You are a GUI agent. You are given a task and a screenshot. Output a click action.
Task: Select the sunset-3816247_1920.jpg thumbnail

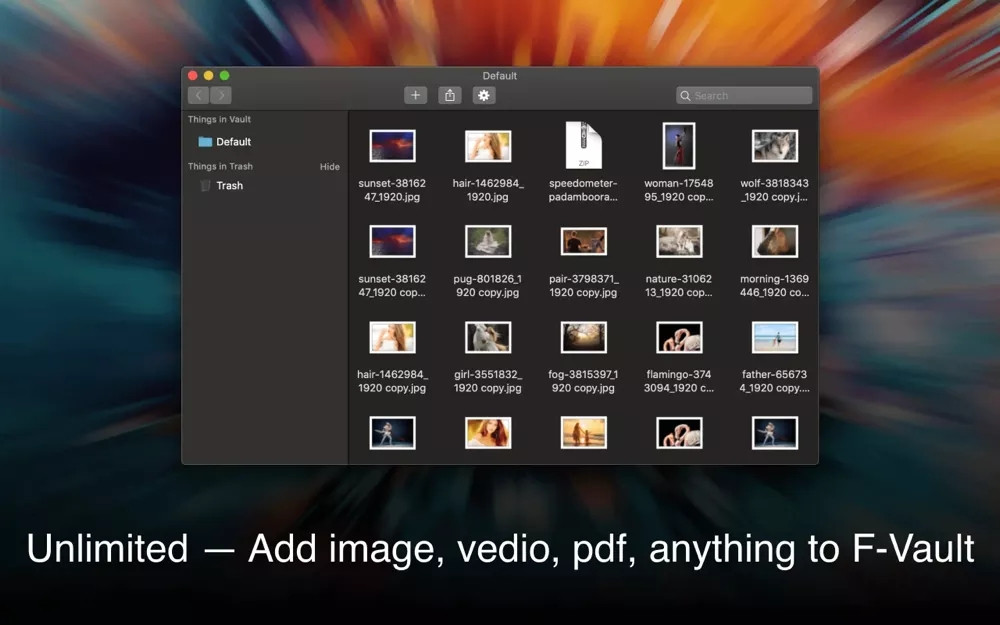point(392,146)
